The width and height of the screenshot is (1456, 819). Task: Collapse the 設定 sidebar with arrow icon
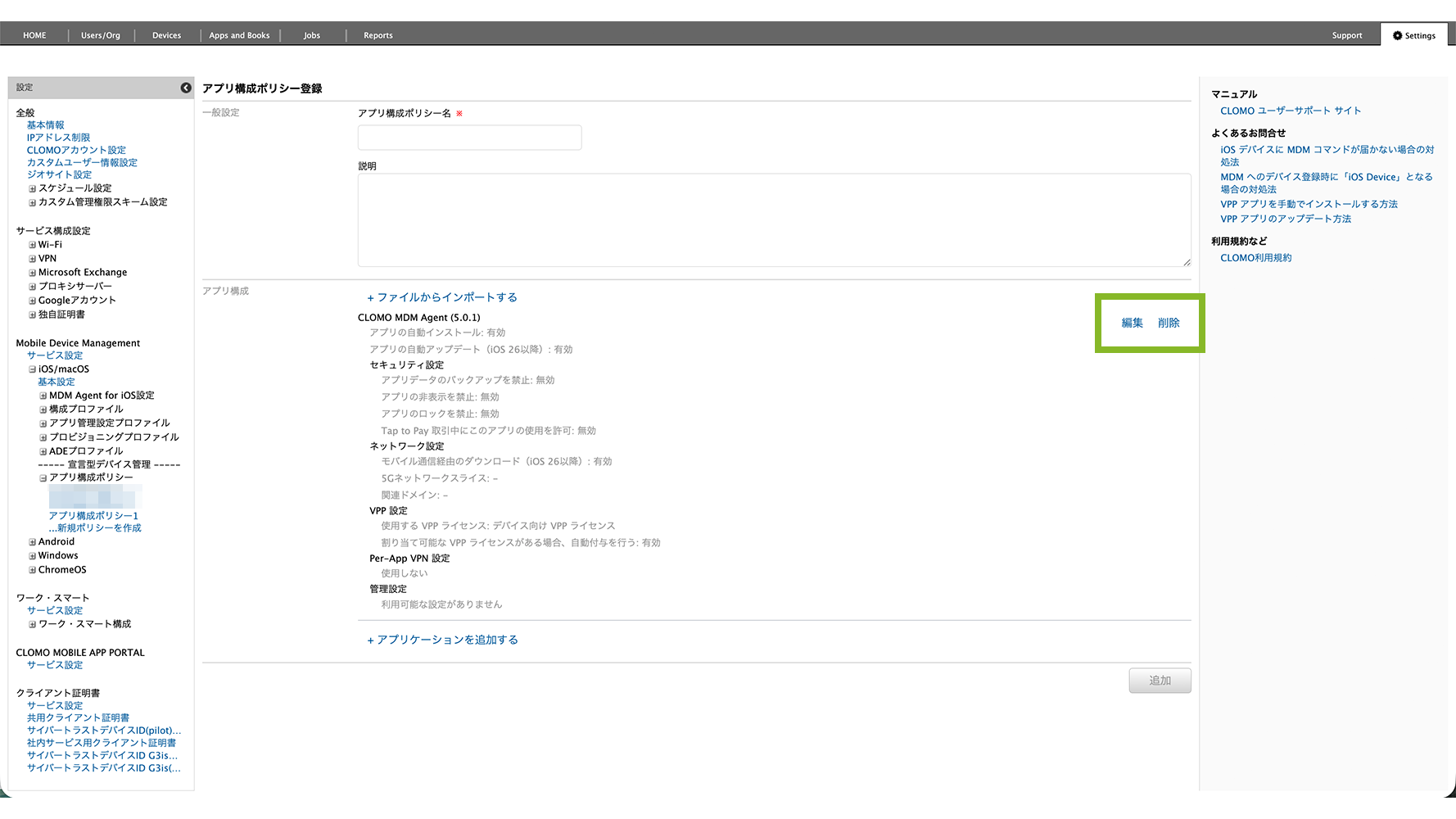[186, 88]
